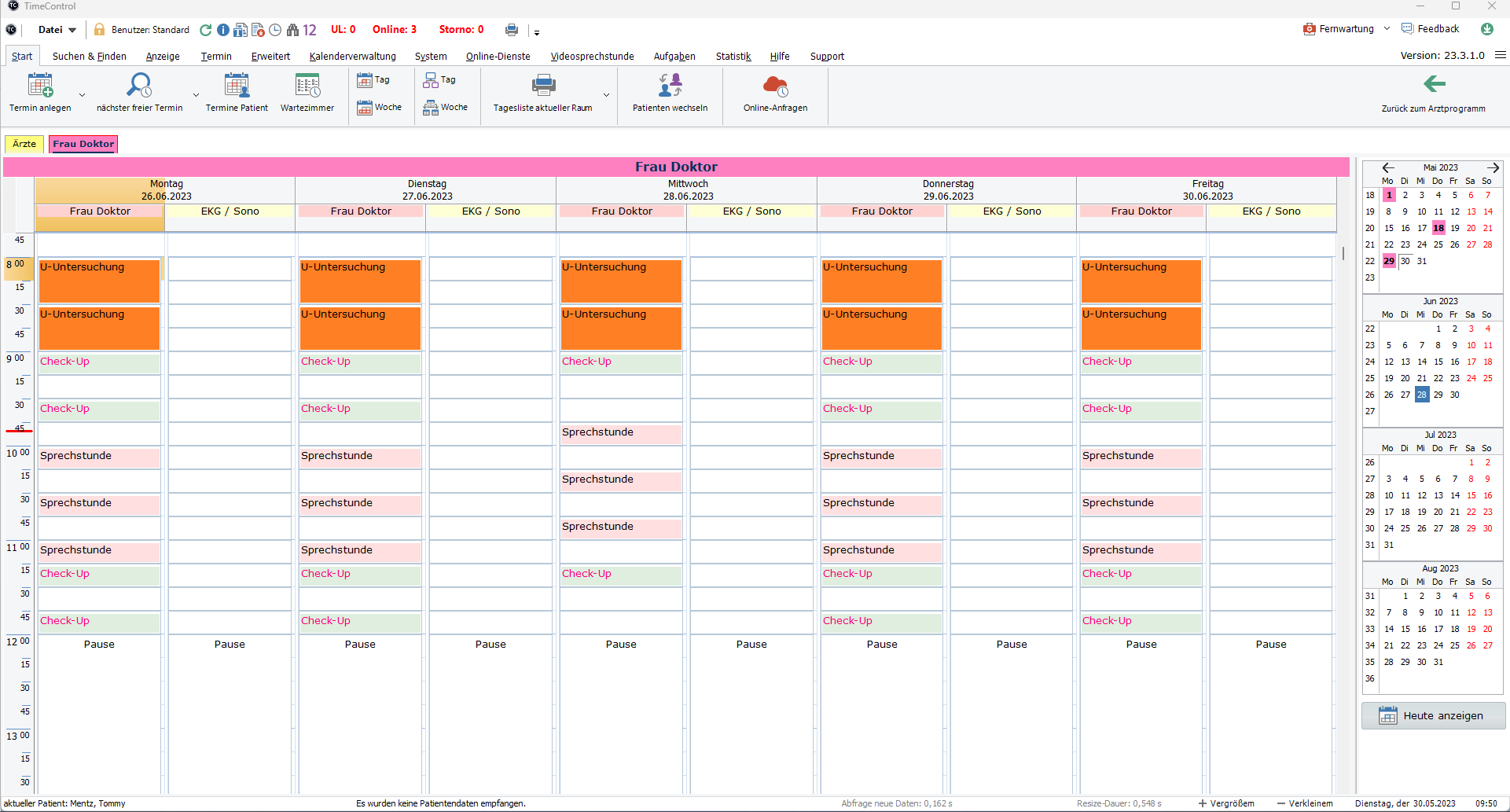Open the nächster freier Termin search
Viewport: 1510px width, 812px height.
(x=139, y=85)
